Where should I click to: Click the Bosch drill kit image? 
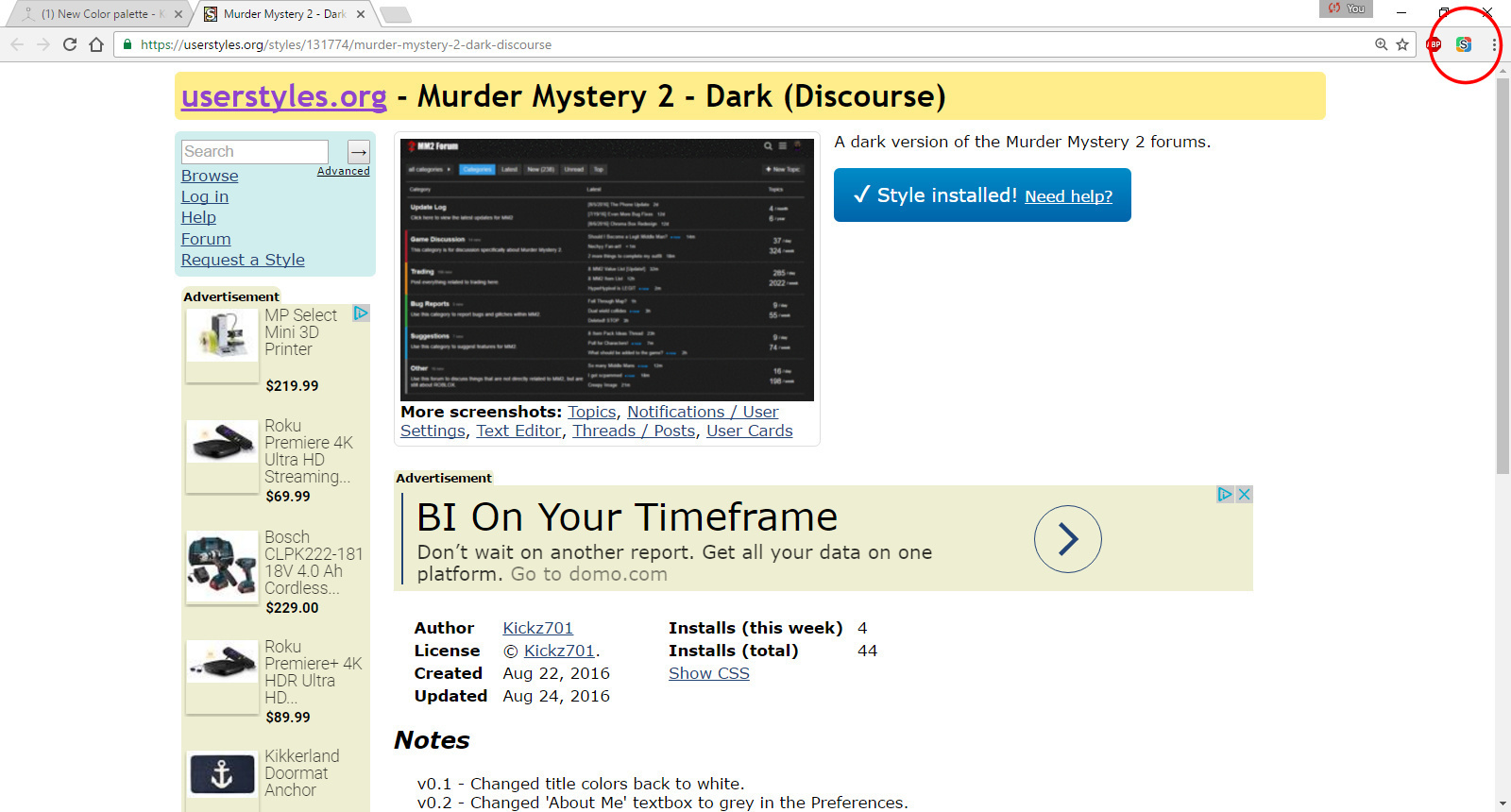[x=222, y=567]
